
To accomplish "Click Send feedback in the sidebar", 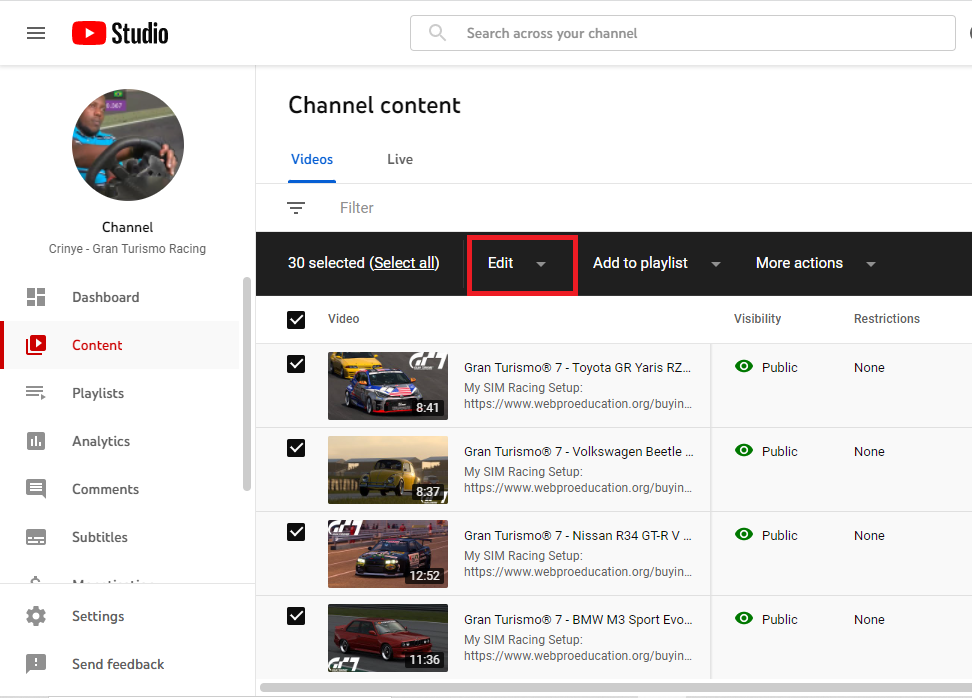I will 120,664.
